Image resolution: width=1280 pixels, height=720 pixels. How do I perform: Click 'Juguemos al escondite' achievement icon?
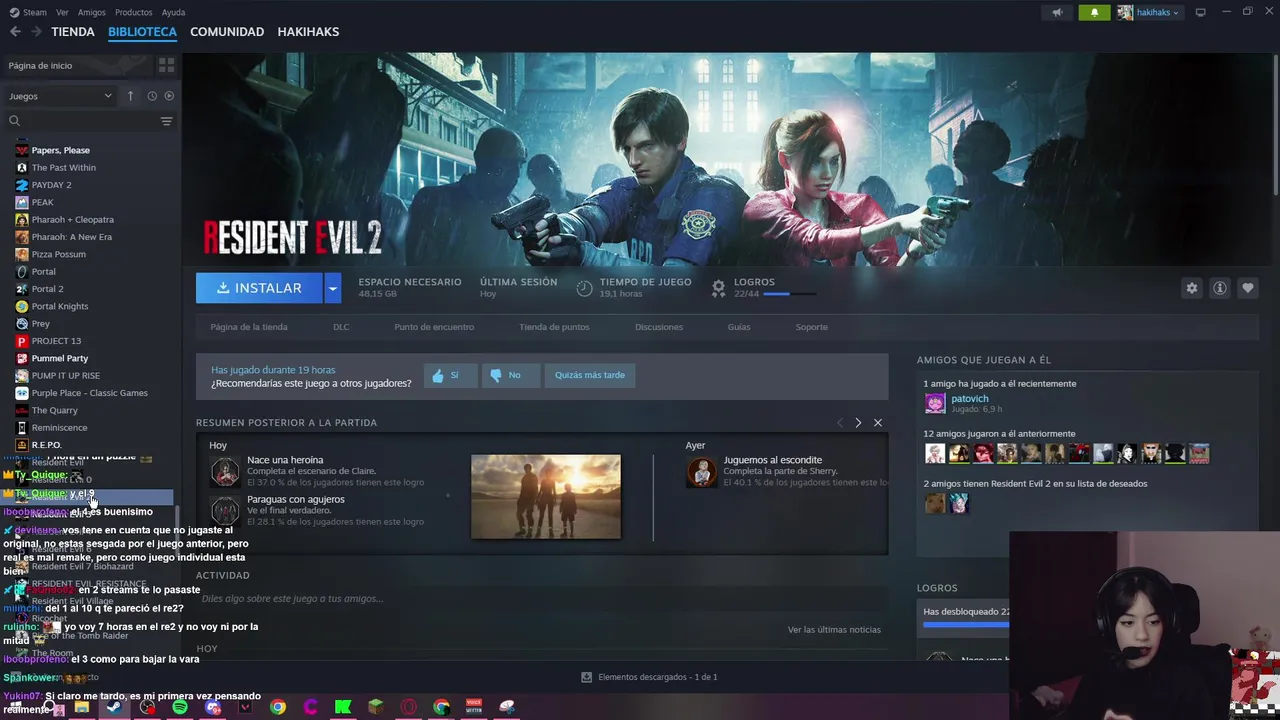702,471
